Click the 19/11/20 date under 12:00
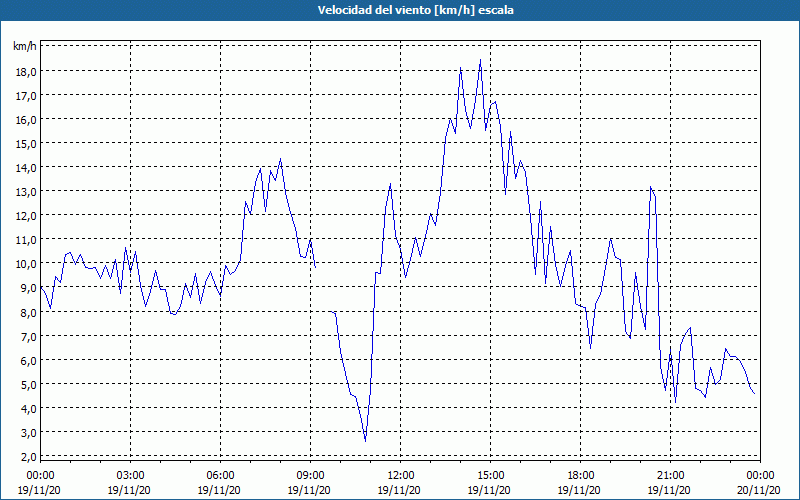 click(x=399, y=490)
